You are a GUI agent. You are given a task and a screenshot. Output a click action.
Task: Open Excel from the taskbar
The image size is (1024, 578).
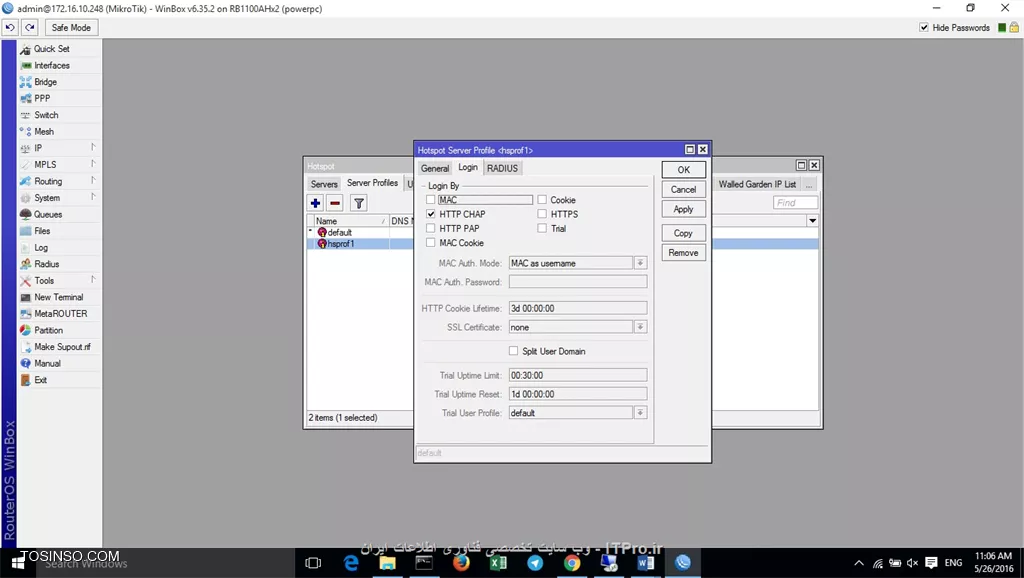point(498,563)
